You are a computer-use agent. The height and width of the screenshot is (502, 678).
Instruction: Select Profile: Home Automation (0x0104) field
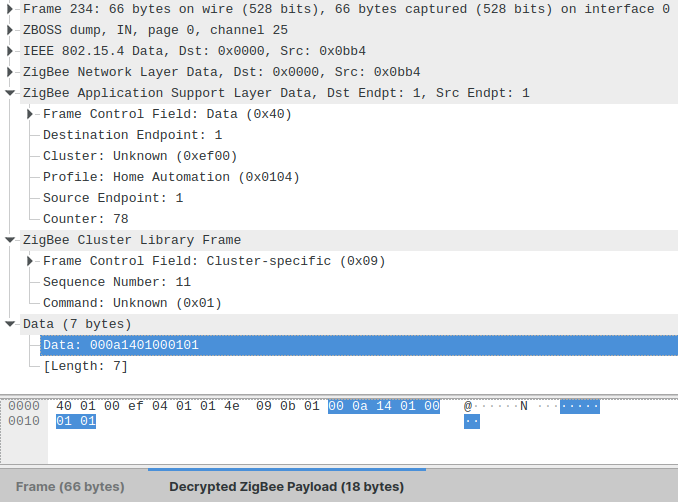[171, 177]
